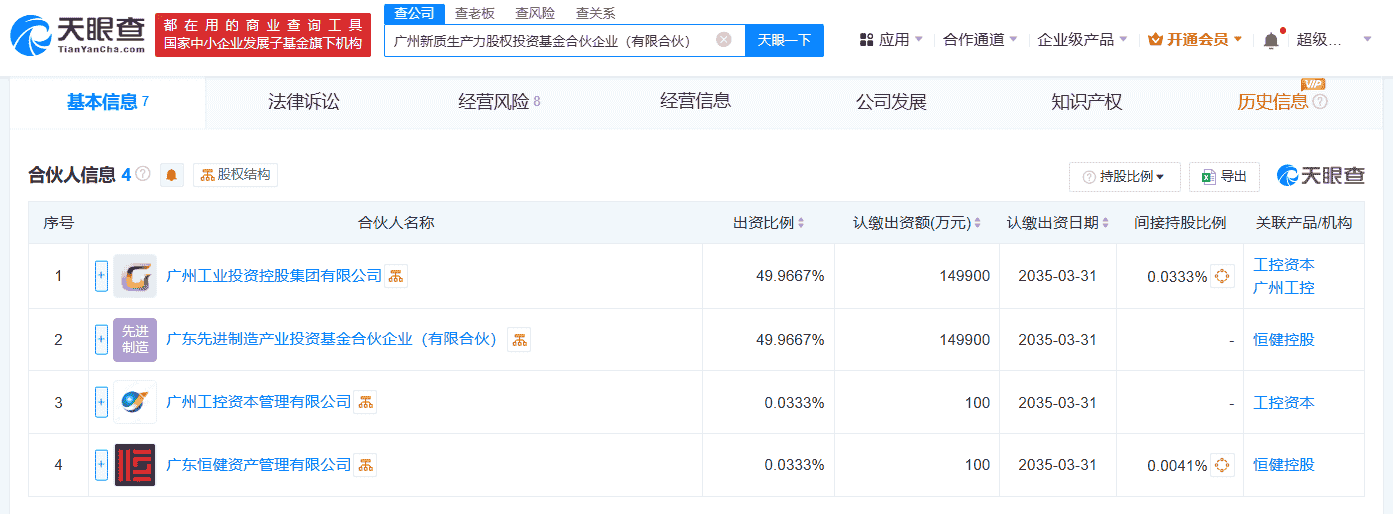1393x514 pixels.
Task: Click the 导出 export button
Action: click(x=1224, y=176)
